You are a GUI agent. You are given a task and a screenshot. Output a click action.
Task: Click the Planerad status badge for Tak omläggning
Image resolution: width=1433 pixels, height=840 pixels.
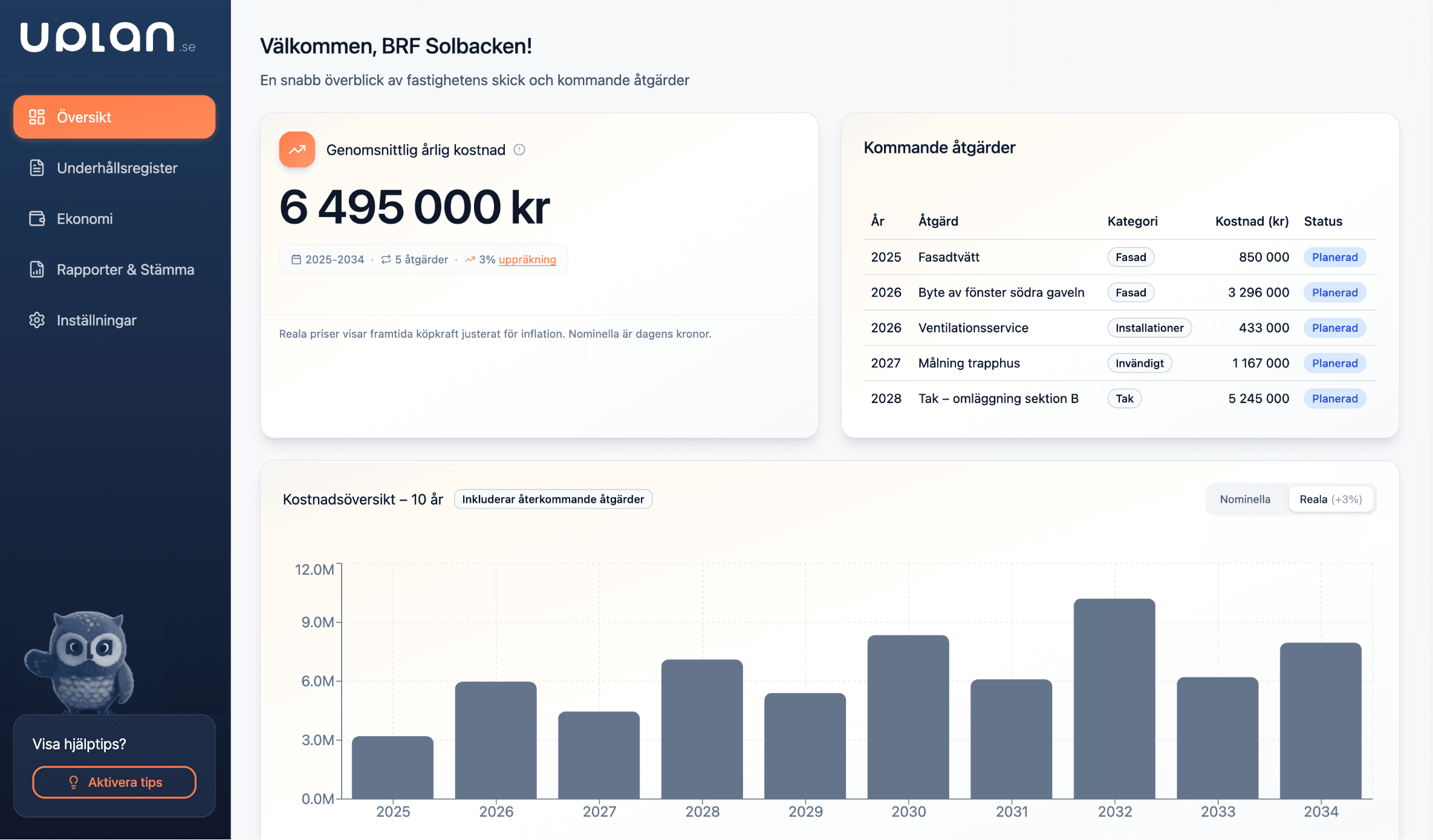(x=1334, y=398)
